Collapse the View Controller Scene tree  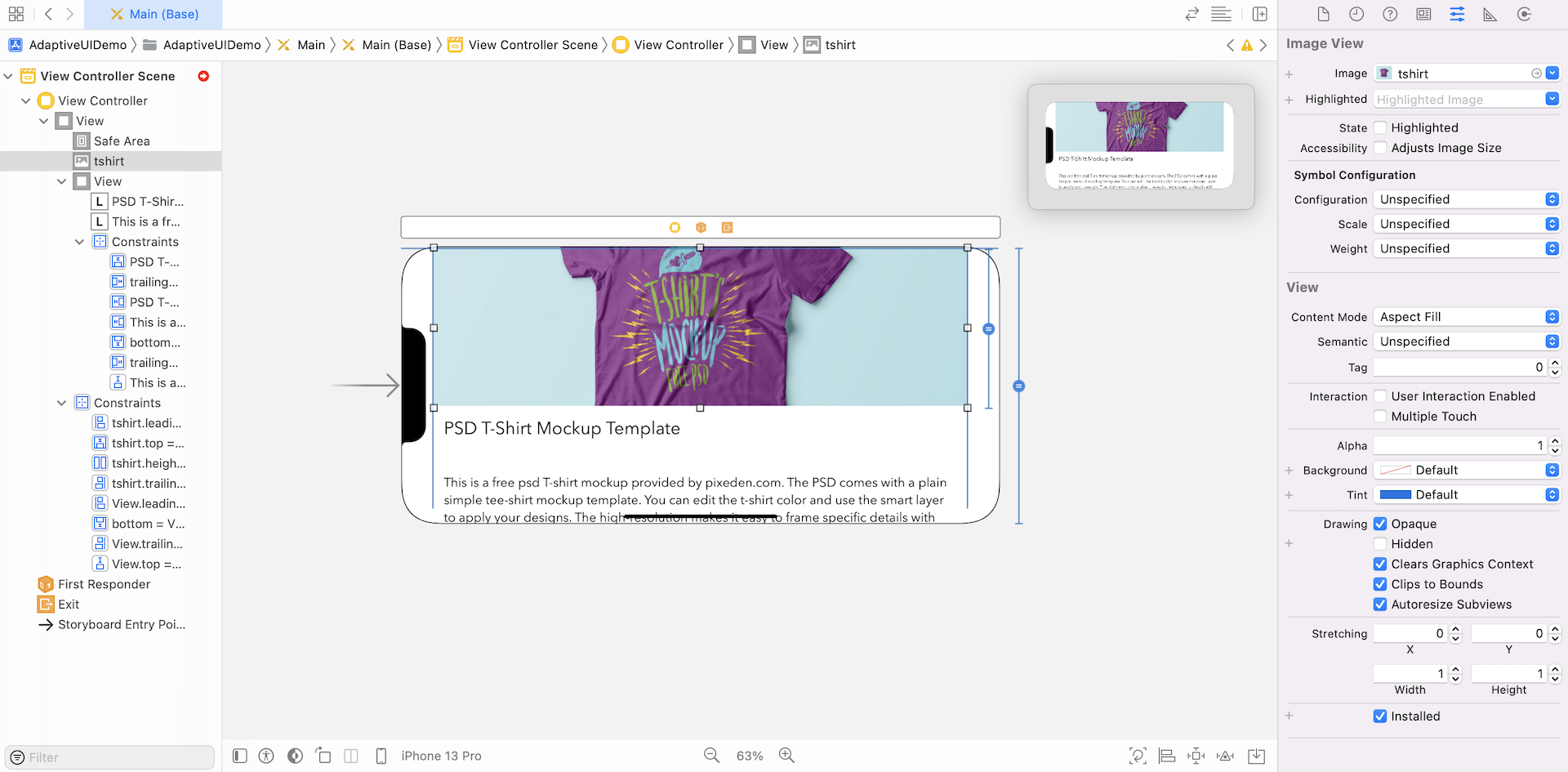[8, 76]
